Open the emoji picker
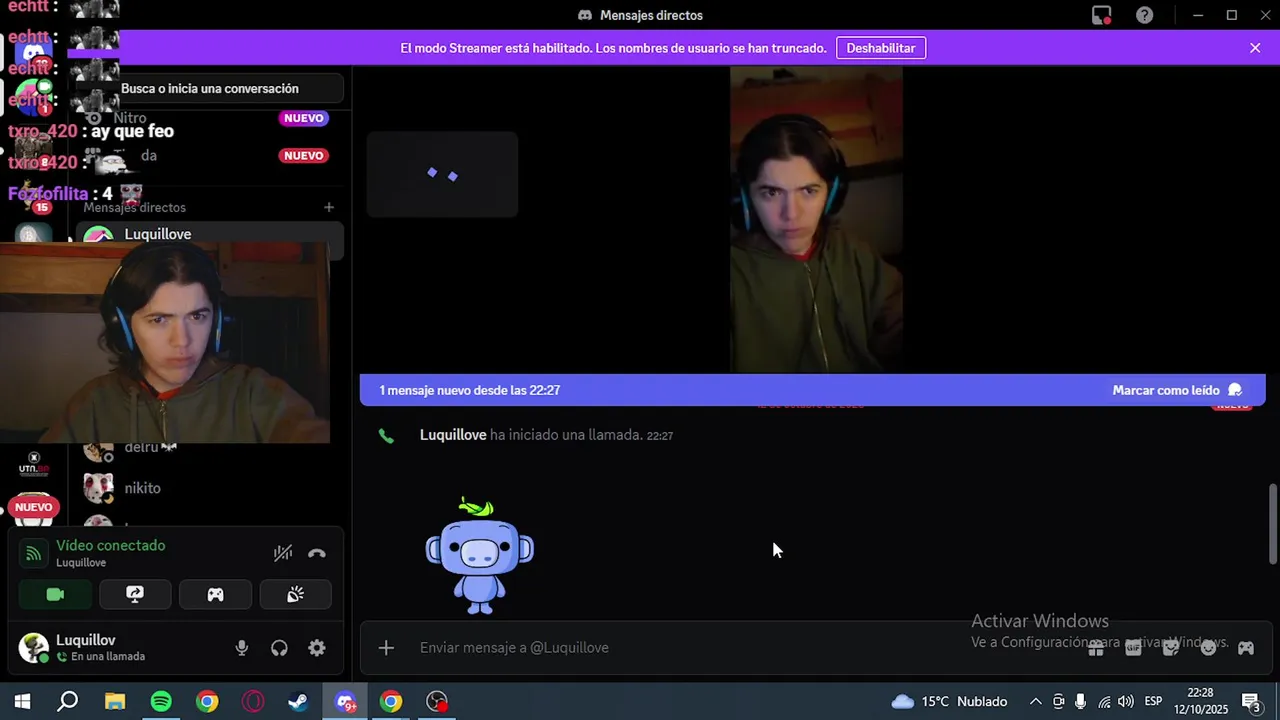 [x=1208, y=648]
